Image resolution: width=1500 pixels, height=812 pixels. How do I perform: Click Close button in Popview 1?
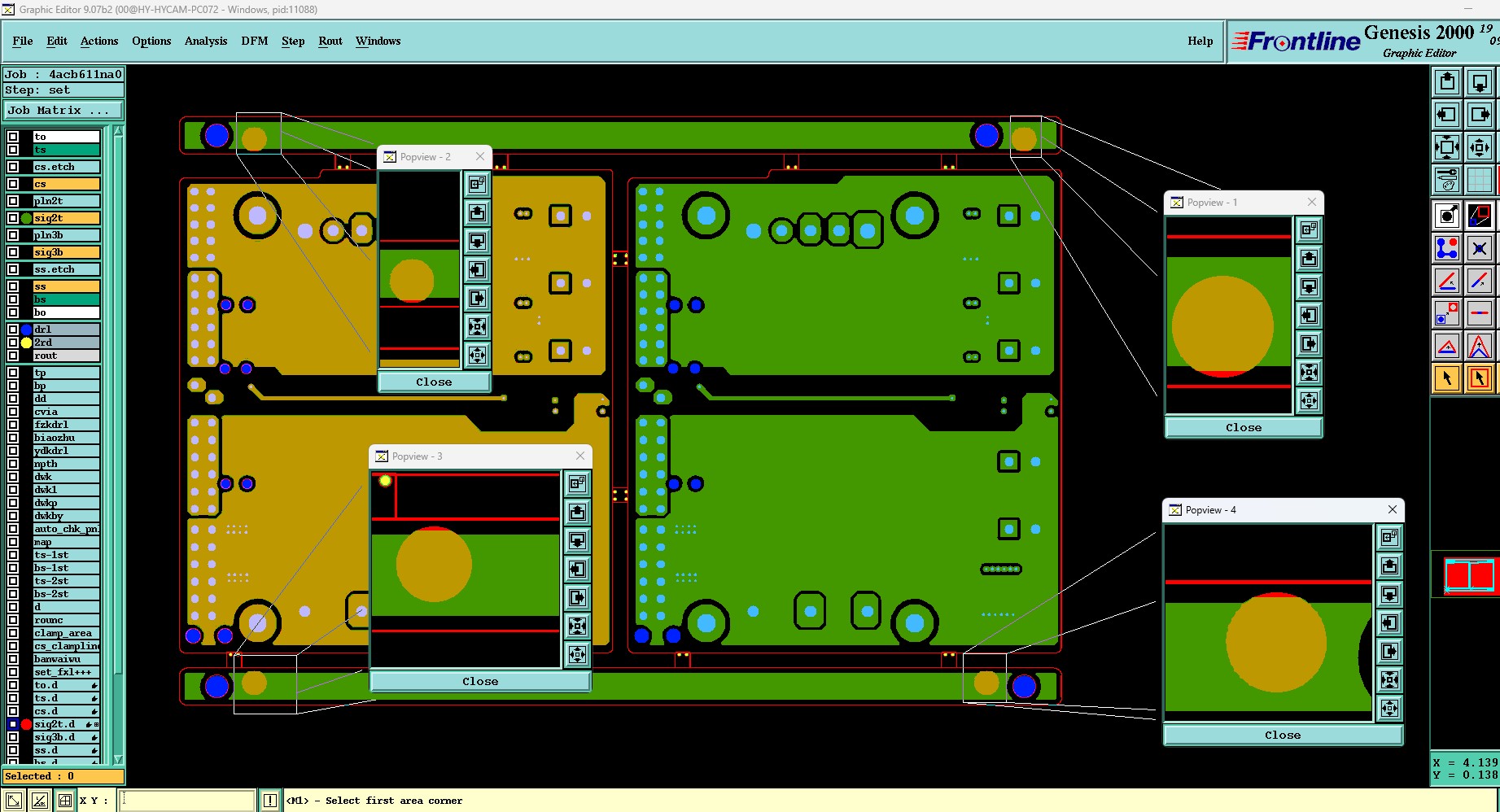pos(1244,427)
